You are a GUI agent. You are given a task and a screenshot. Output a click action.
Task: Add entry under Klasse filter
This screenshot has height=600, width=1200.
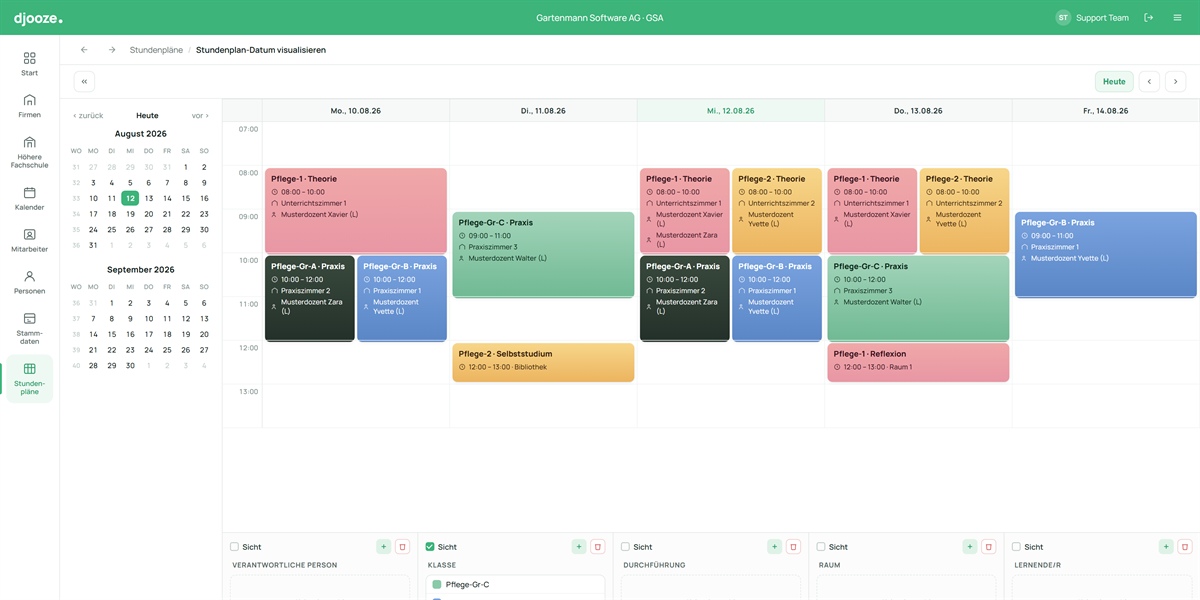(x=579, y=547)
